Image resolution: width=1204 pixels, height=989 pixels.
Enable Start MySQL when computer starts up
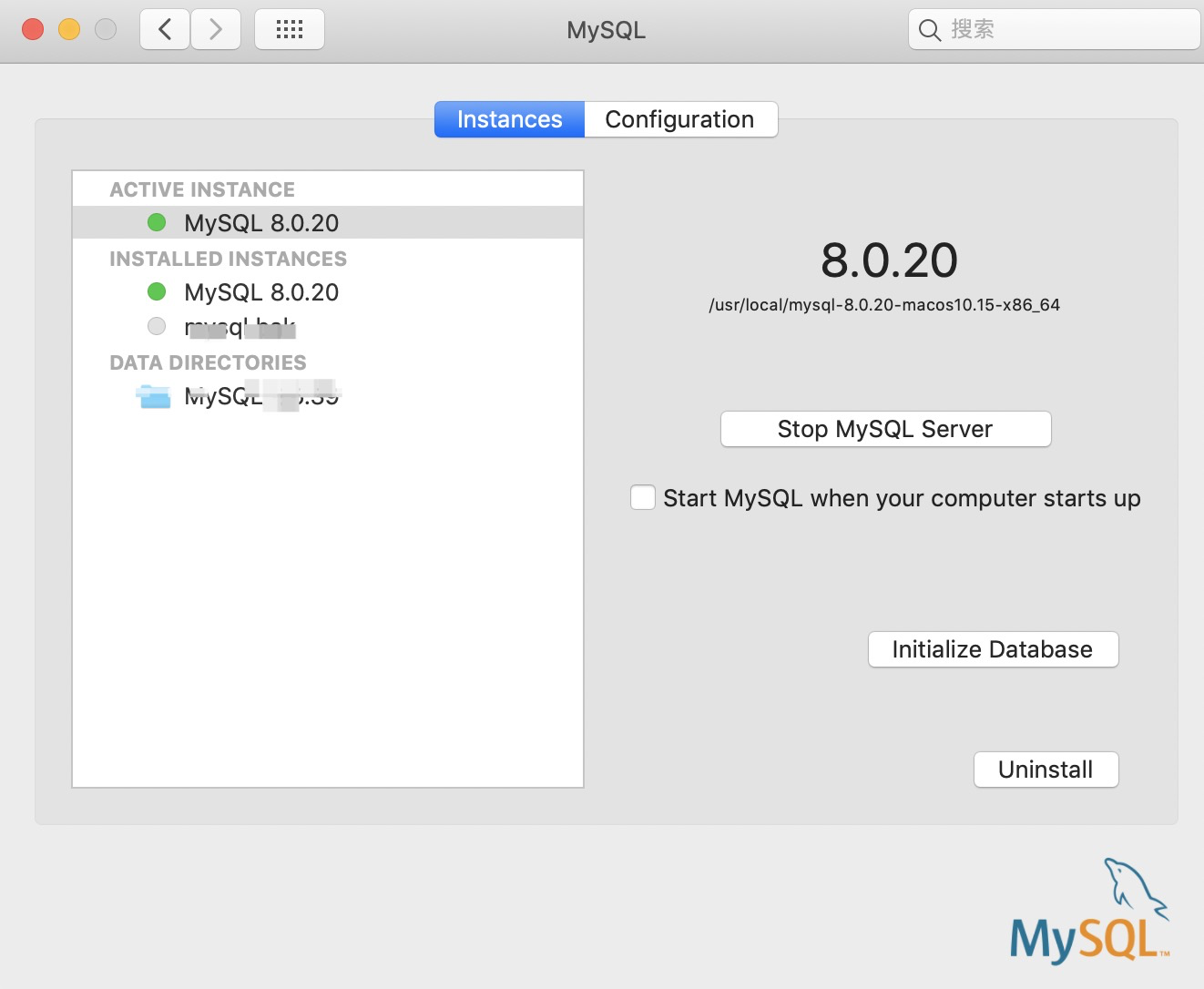tap(643, 497)
